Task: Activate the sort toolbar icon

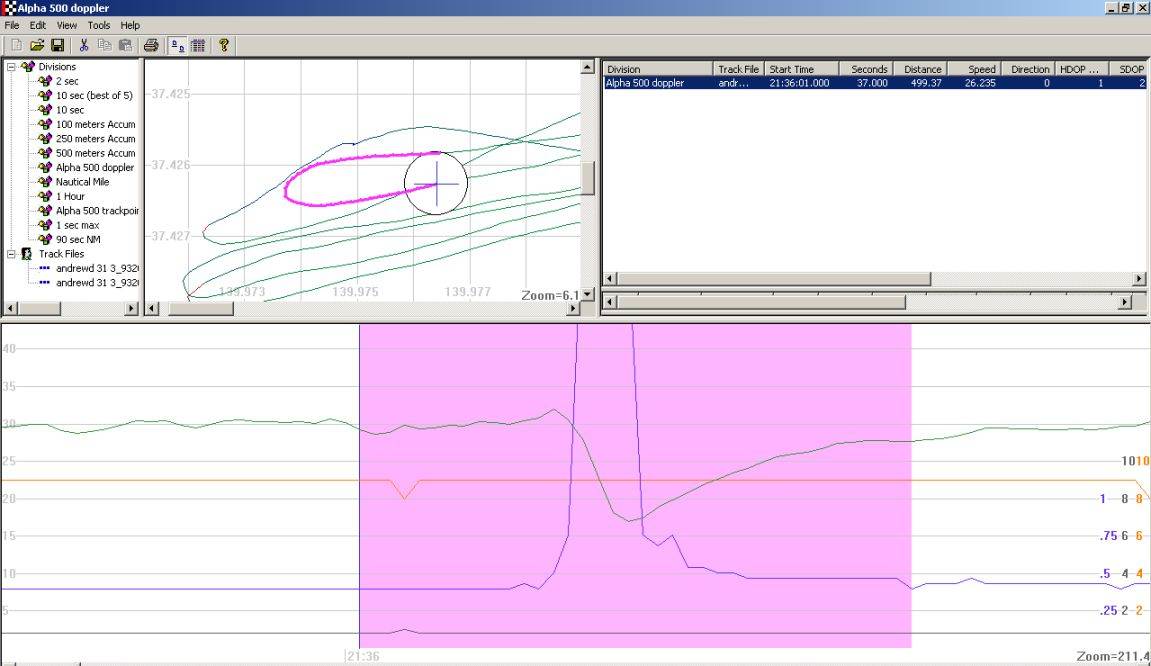Action: tap(175, 45)
